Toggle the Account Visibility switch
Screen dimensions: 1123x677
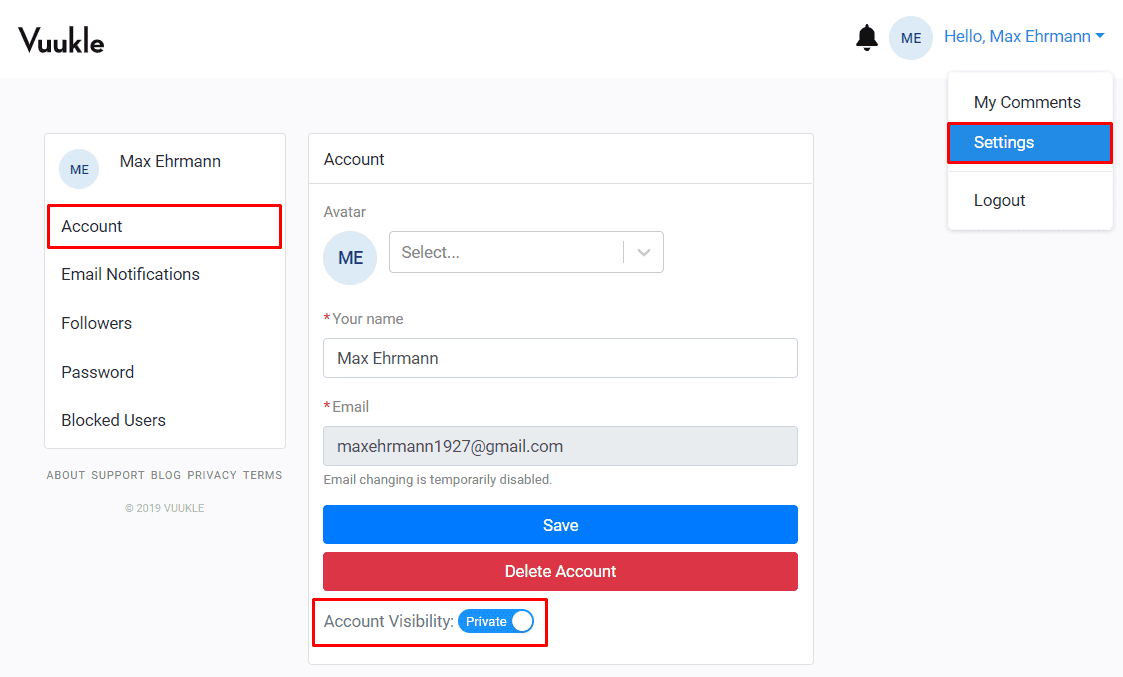pyautogui.click(x=496, y=621)
